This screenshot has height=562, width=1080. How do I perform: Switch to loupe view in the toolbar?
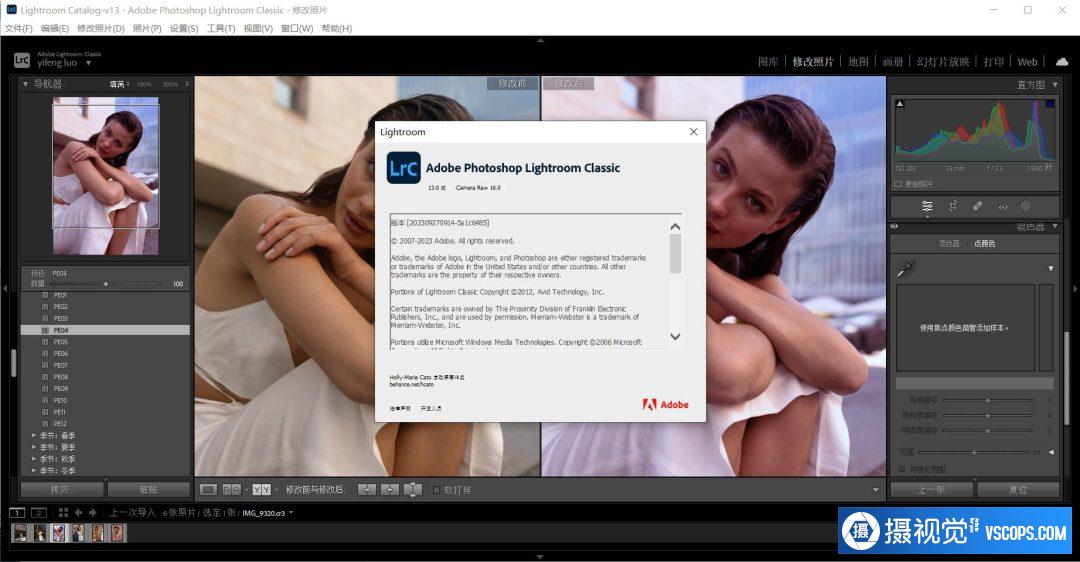pos(208,490)
